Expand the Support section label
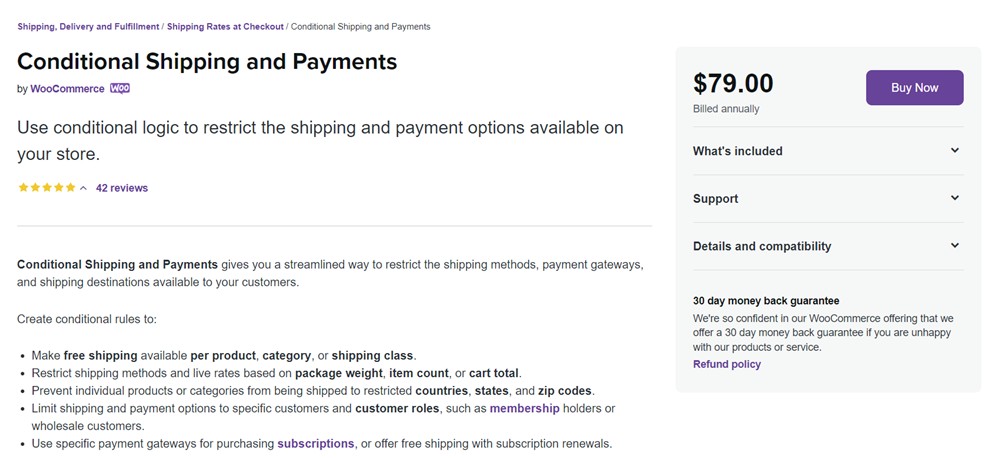The height and width of the screenshot is (458, 1000). pyautogui.click(x=716, y=199)
